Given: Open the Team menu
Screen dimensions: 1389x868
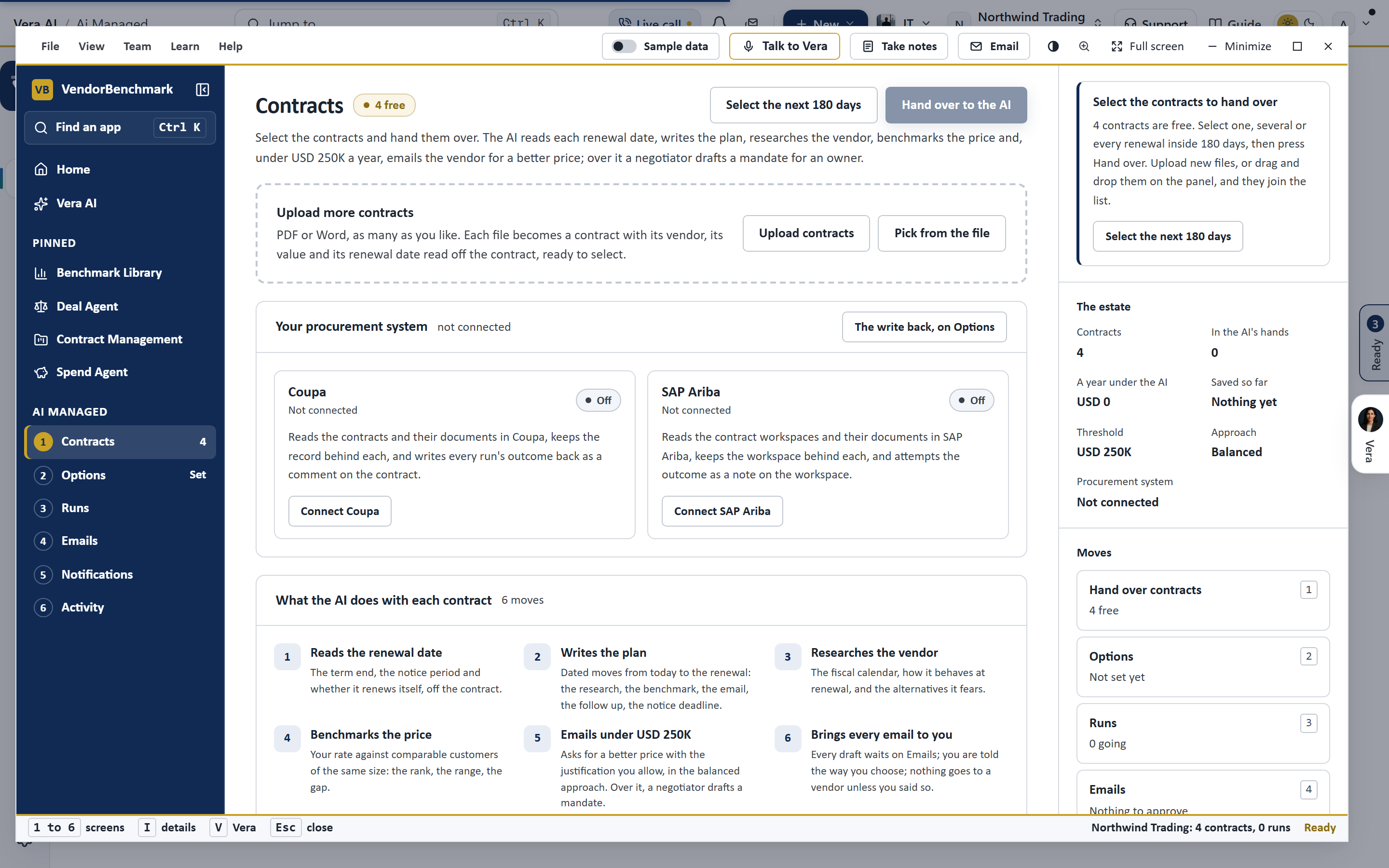Looking at the screenshot, I should coord(137,46).
